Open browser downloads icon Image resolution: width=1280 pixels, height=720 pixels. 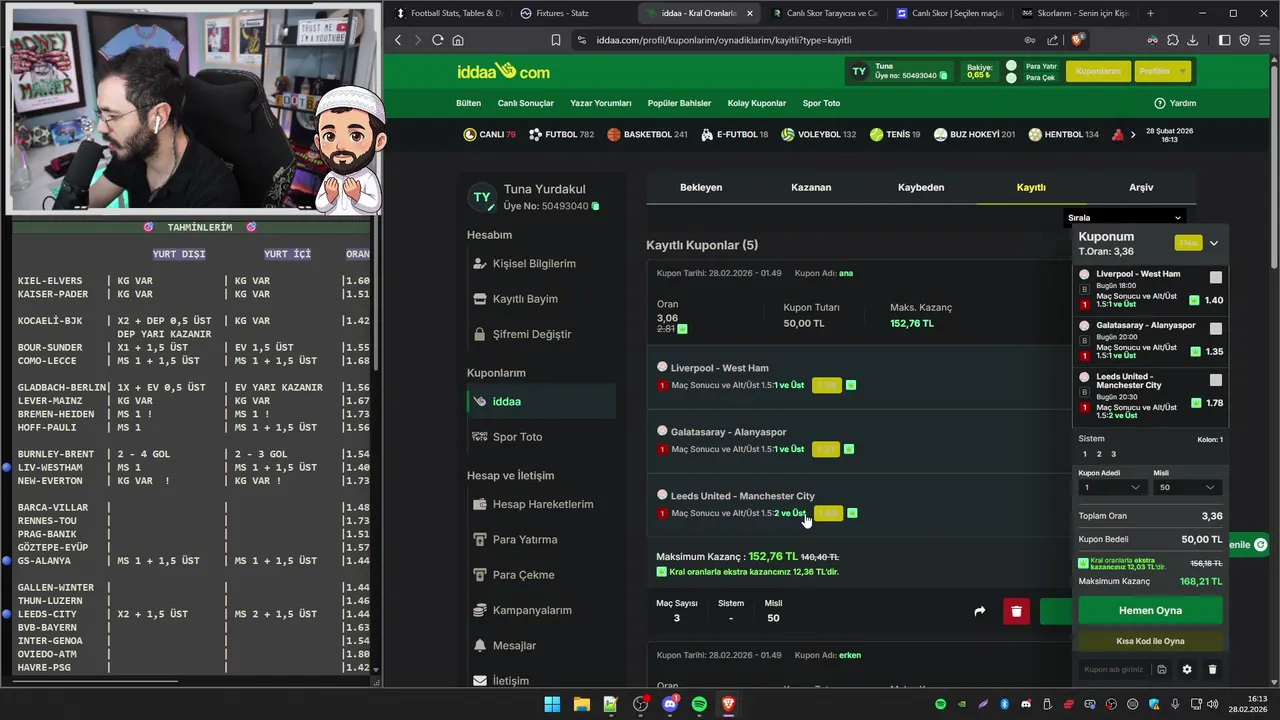[1192, 40]
